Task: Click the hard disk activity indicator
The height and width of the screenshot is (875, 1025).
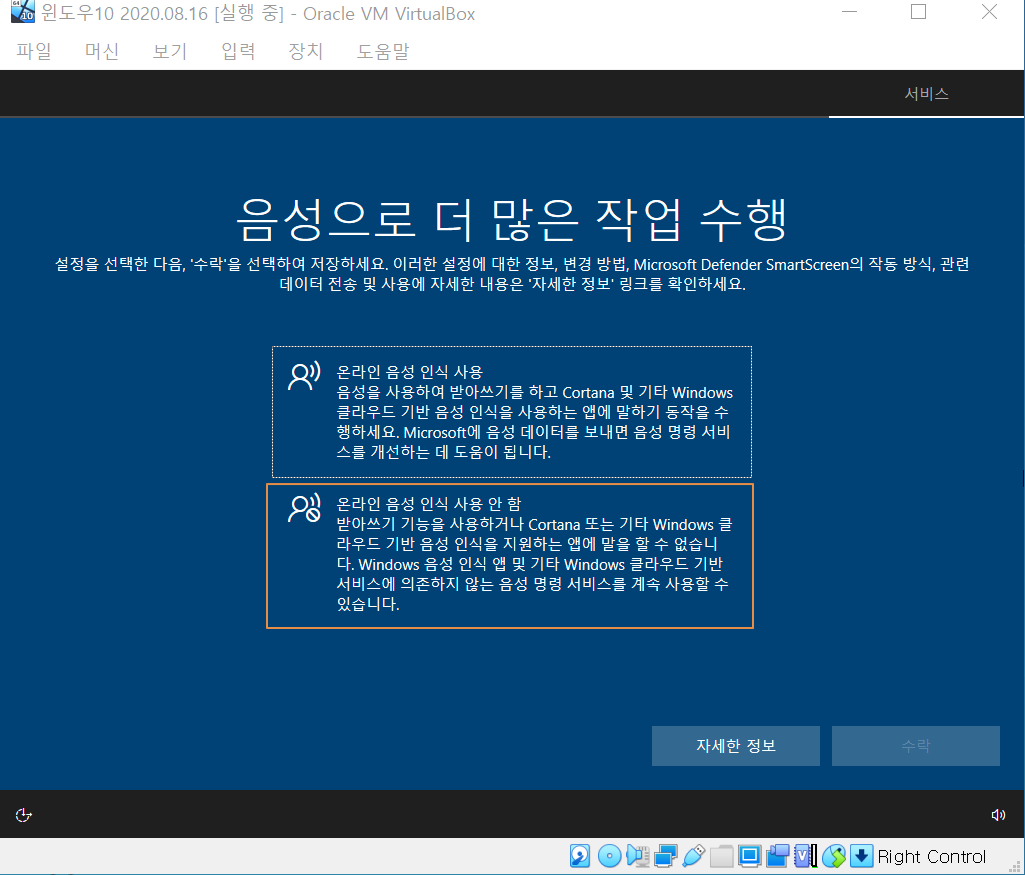Action: point(580,856)
